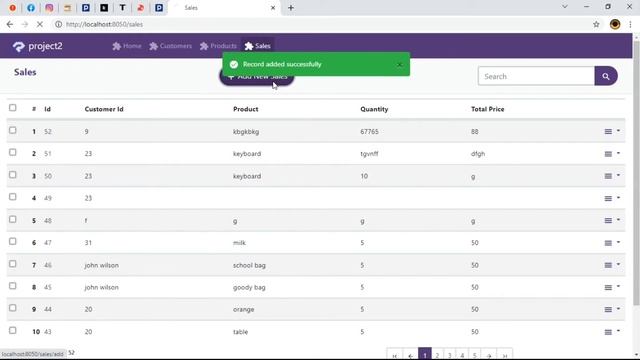This screenshot has width=640, height=360.
Task: Open actions menu for Id 50 row
Action: (x=612, y=176)
